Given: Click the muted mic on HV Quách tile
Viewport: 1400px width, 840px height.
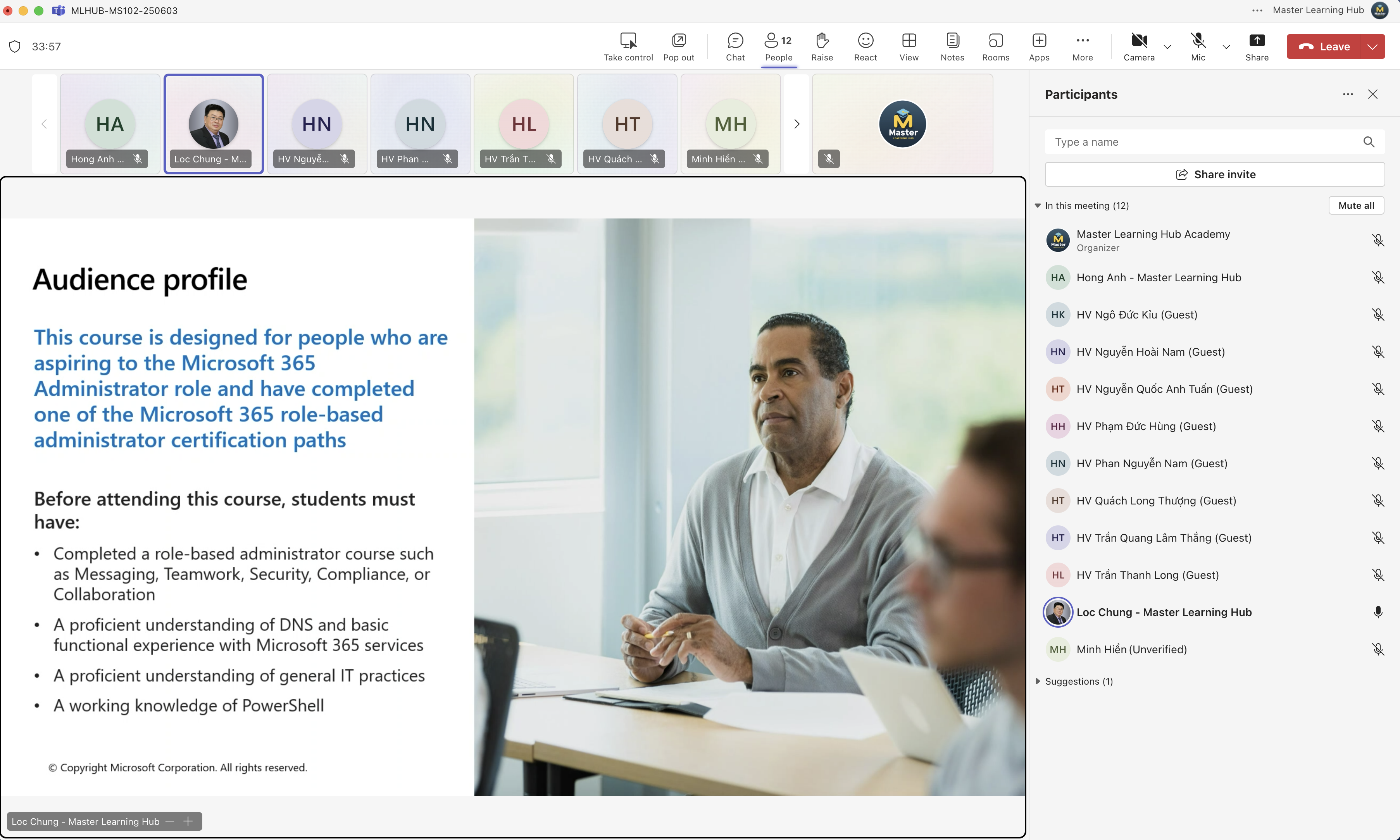Looking at the screenshot, I should [x=654, y=159].
